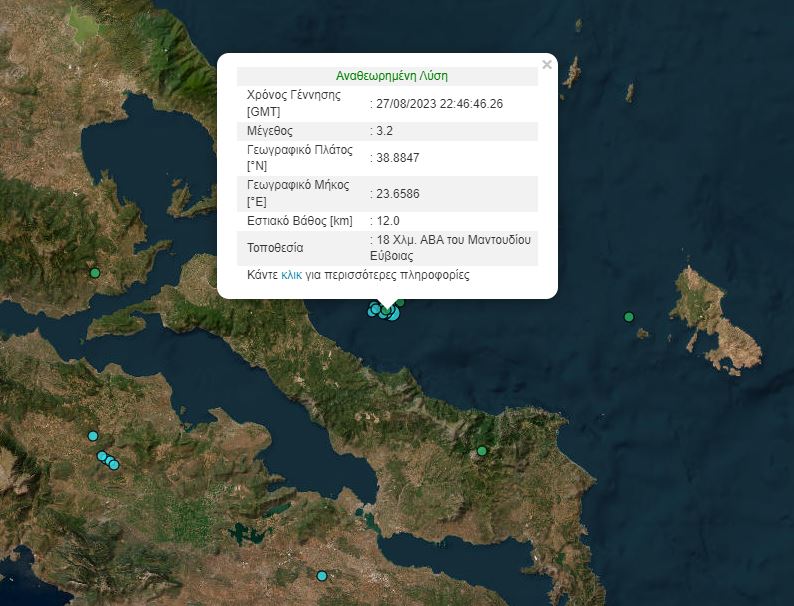Close the earthquake info popup

coord(546,65)
